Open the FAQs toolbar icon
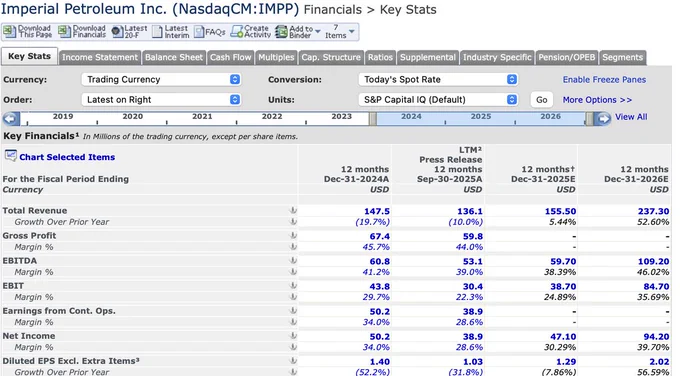Screen dimensions: 680x376 point(199,32)
